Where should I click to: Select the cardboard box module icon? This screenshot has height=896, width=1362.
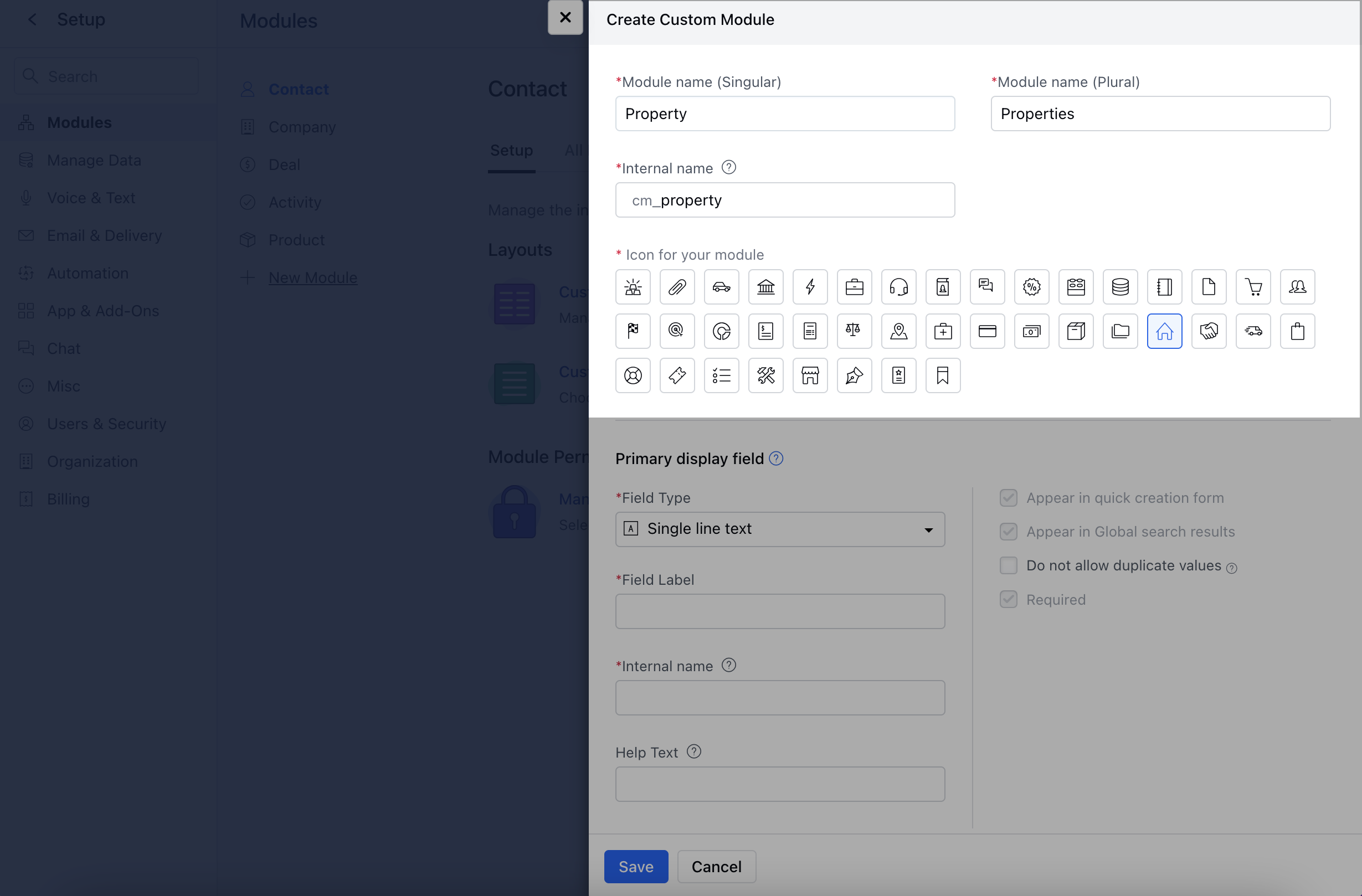[1076, 331]
